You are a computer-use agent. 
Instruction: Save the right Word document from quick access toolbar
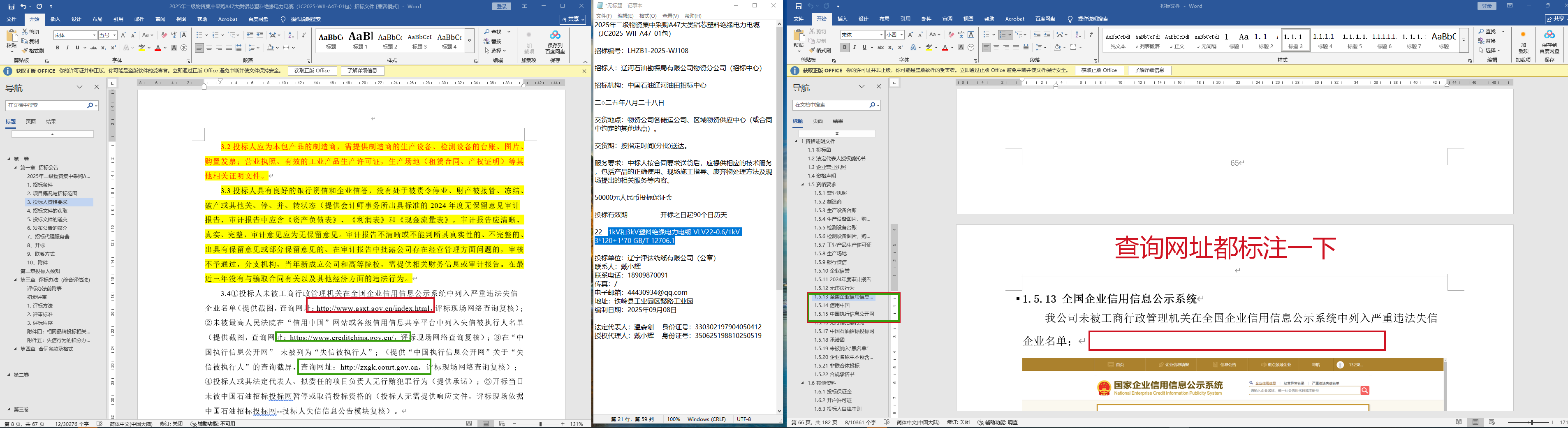[798, 6]
